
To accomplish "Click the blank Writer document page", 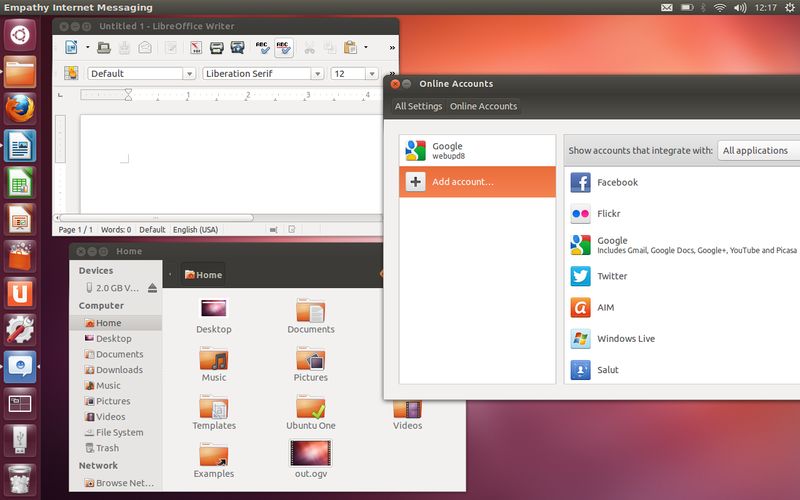I will (x=231, y=163).
